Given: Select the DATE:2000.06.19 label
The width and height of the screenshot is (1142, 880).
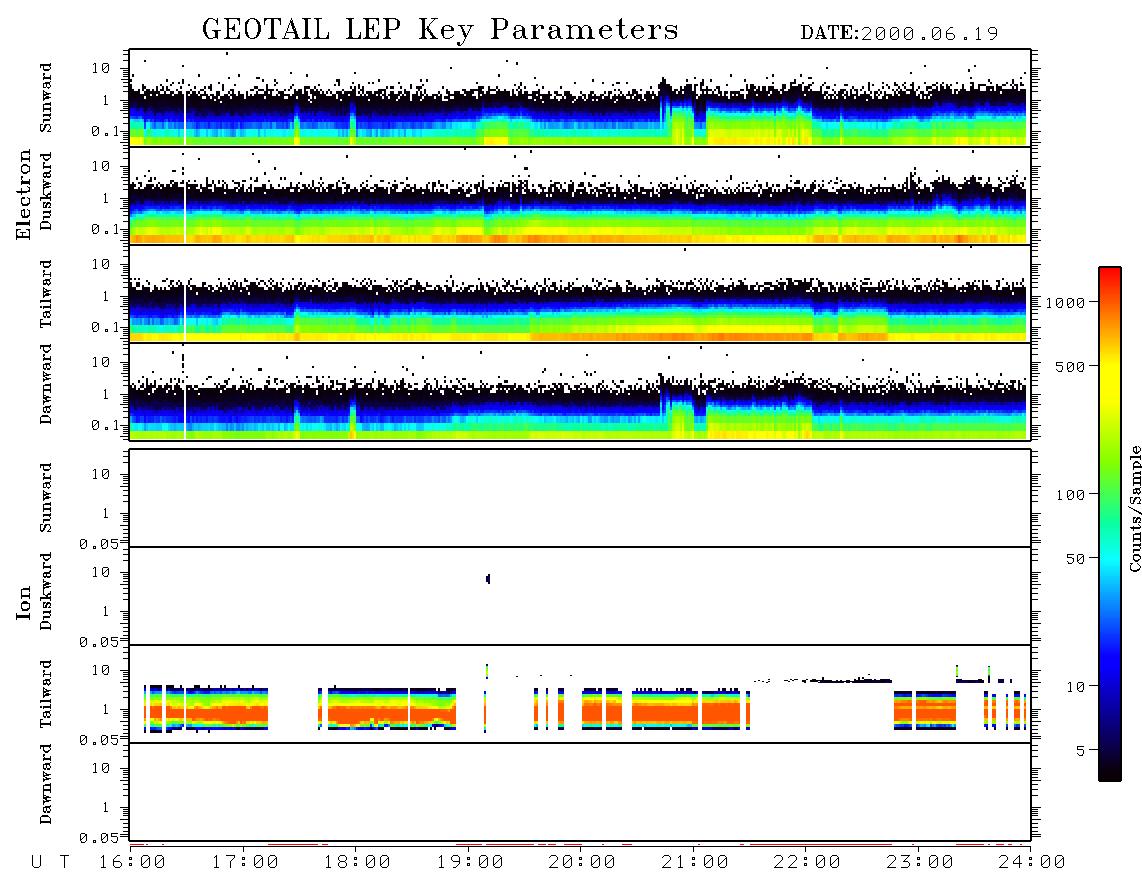Looking at the screenshot, I should (899, 33).
